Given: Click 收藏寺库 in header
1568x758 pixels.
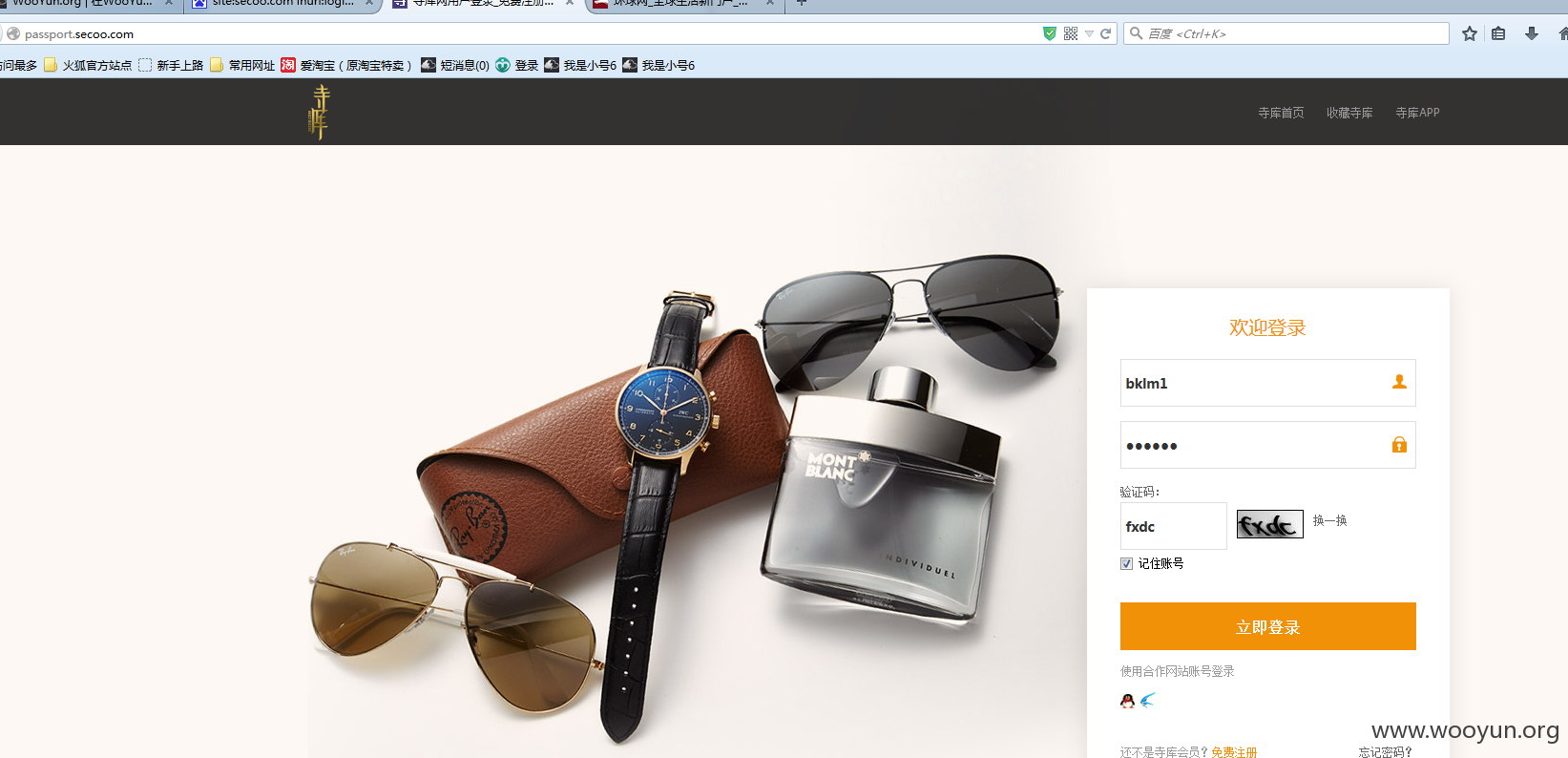Looking at the screenshot, I should pos(1349,113).
